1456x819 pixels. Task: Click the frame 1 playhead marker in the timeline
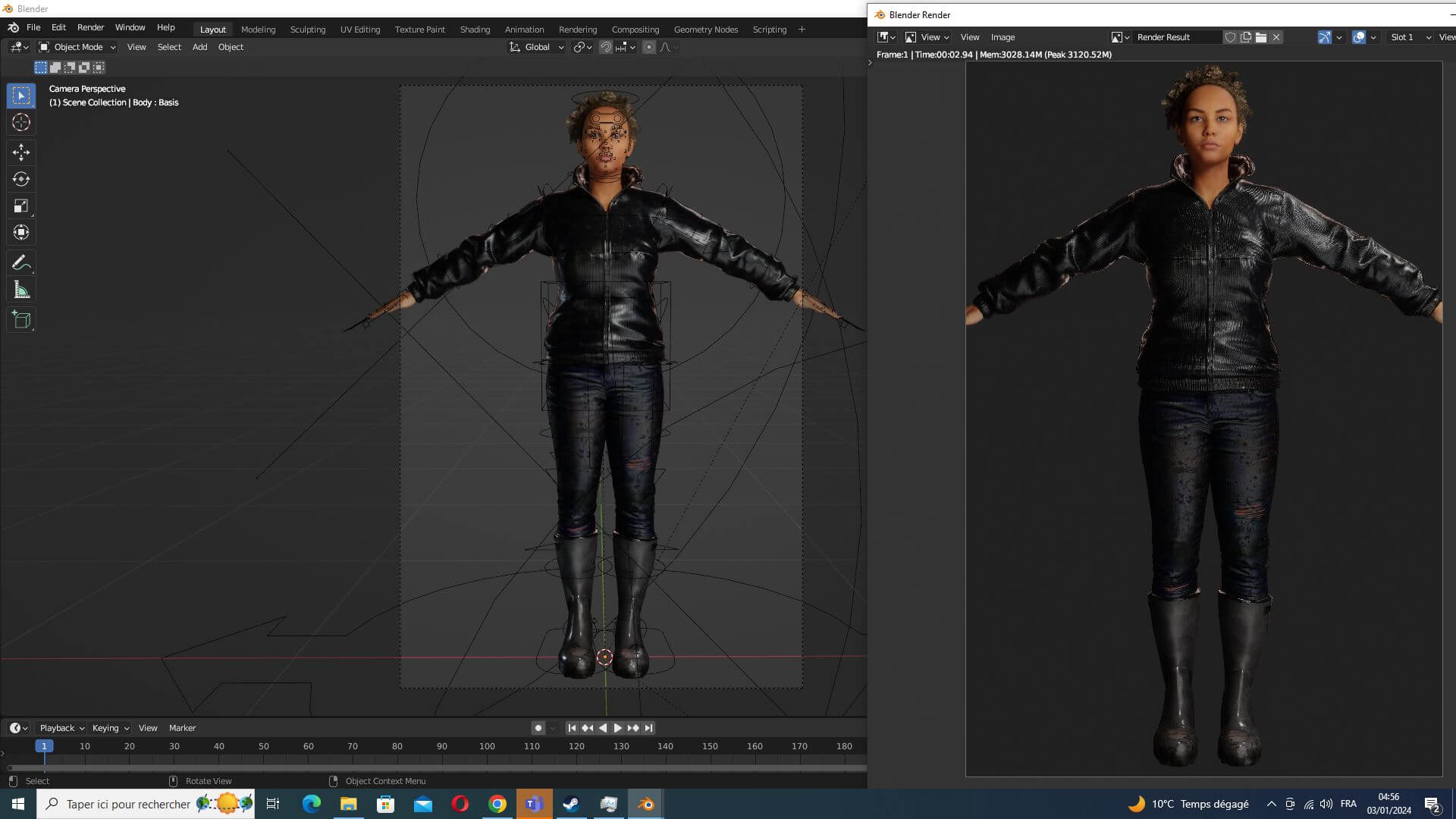tap(44, 746)
